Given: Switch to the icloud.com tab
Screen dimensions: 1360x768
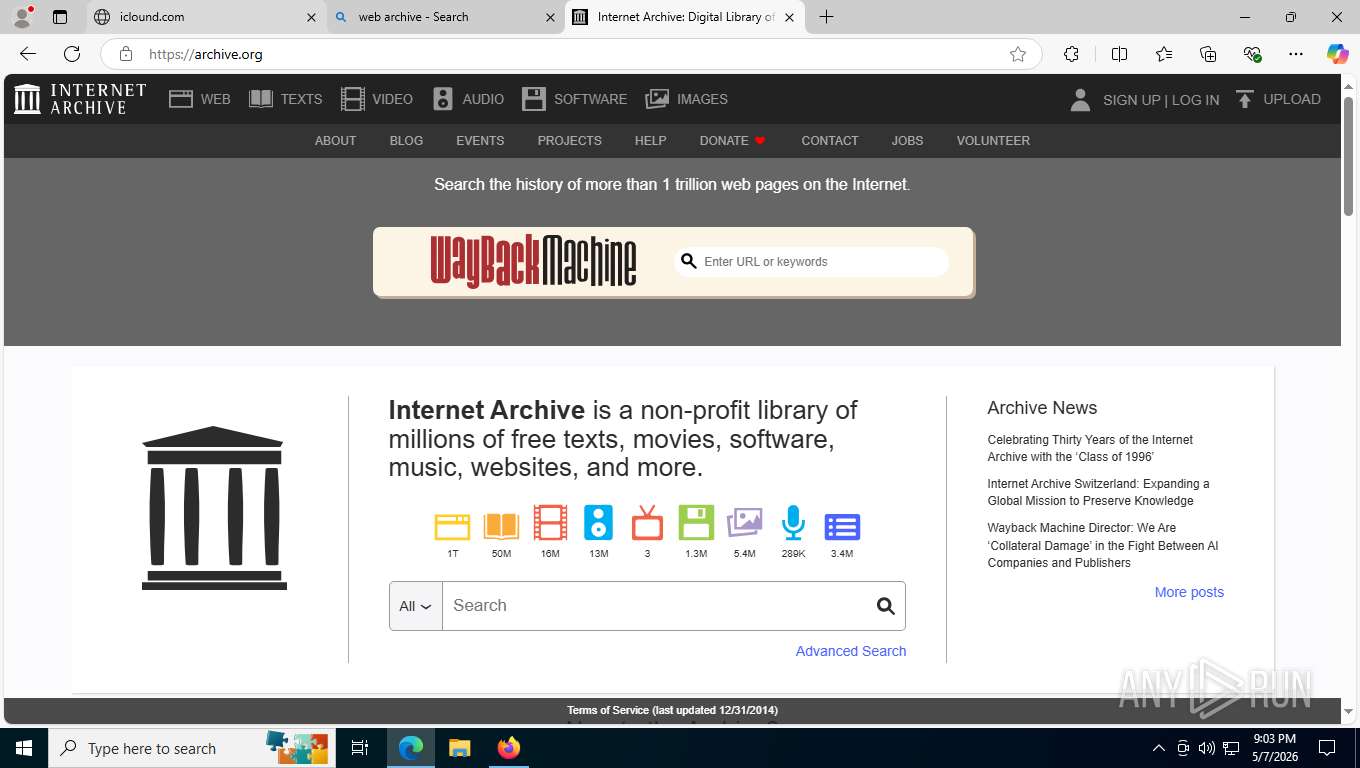Looking at the screenshot, I should click(x=205, y=17).
